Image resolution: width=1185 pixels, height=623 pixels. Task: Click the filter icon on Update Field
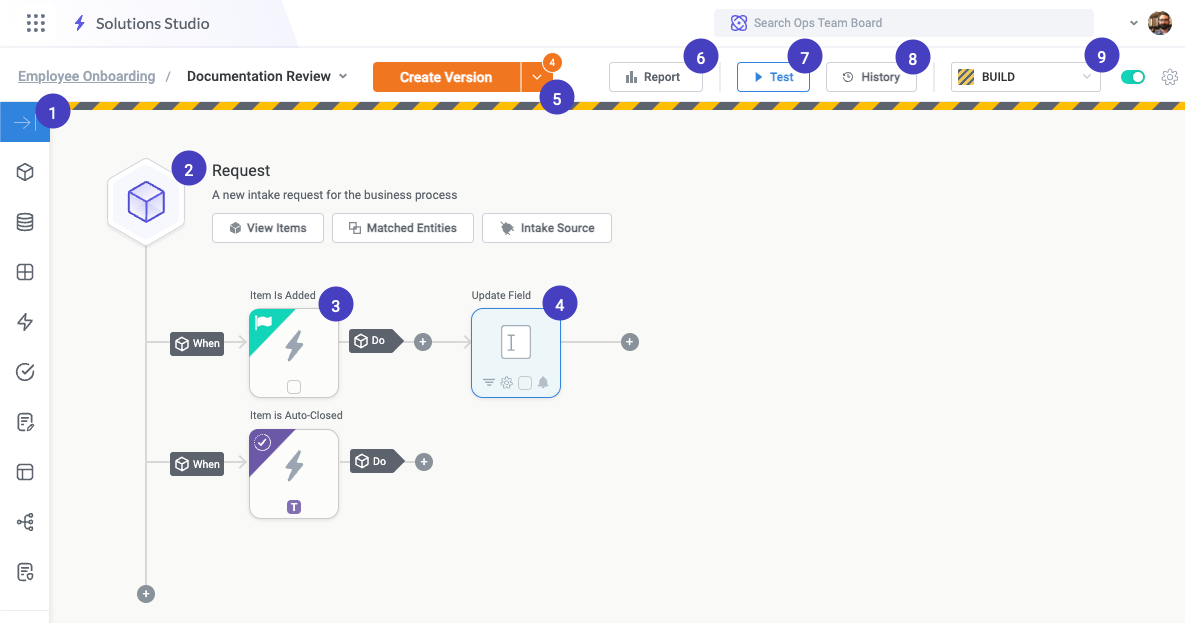[x=489, y=382]
